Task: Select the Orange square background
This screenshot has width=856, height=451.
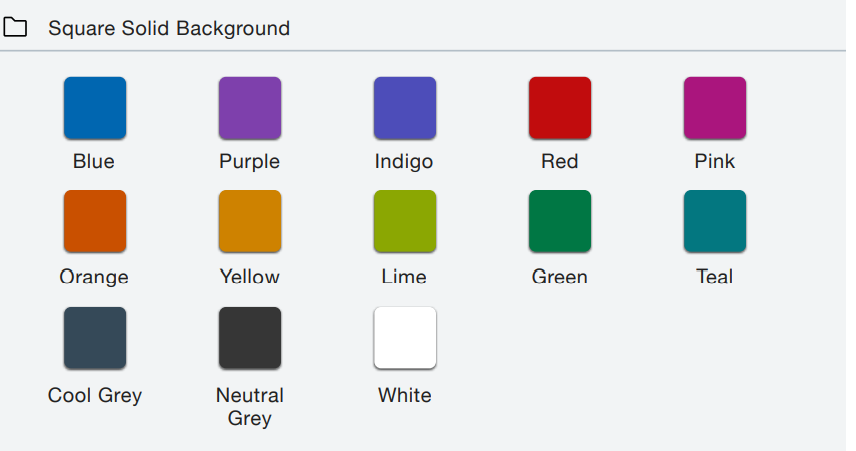Action: pos(95,221)
